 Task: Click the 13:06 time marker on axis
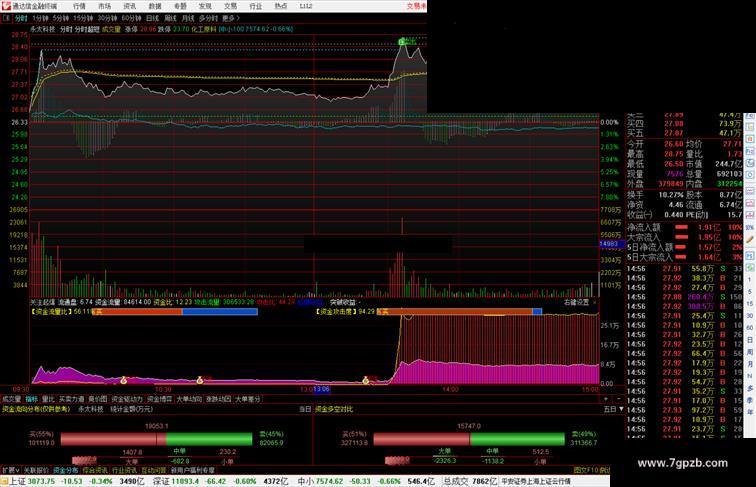point(322,389)
